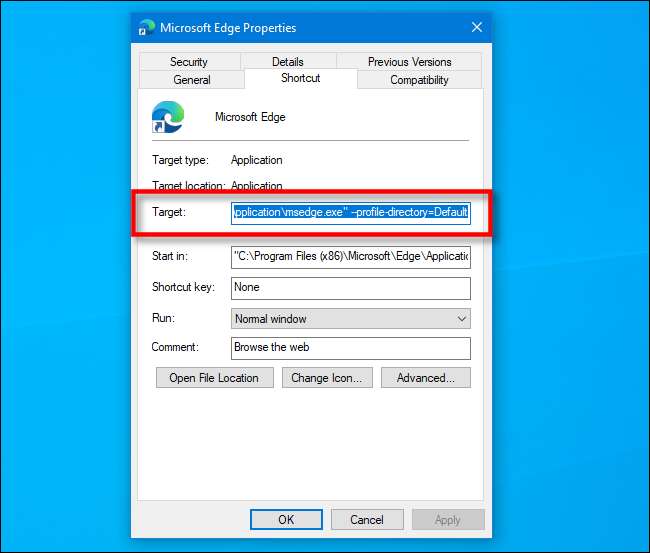Click the Target type value Application
The width and height of the screenshot is (650, 553).
pos(257,160)
